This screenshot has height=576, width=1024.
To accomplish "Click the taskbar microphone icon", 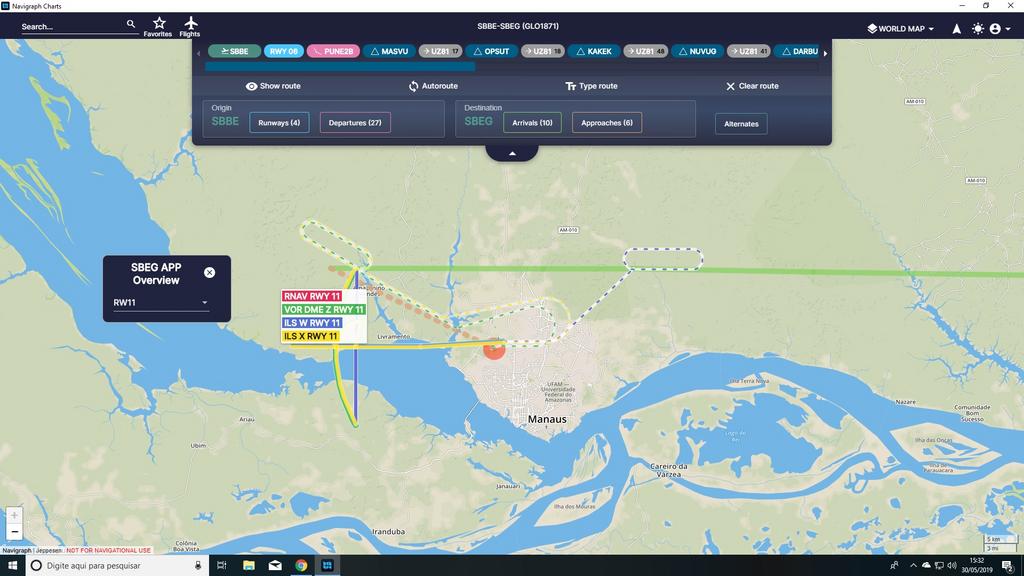I will tap(198, 566).
